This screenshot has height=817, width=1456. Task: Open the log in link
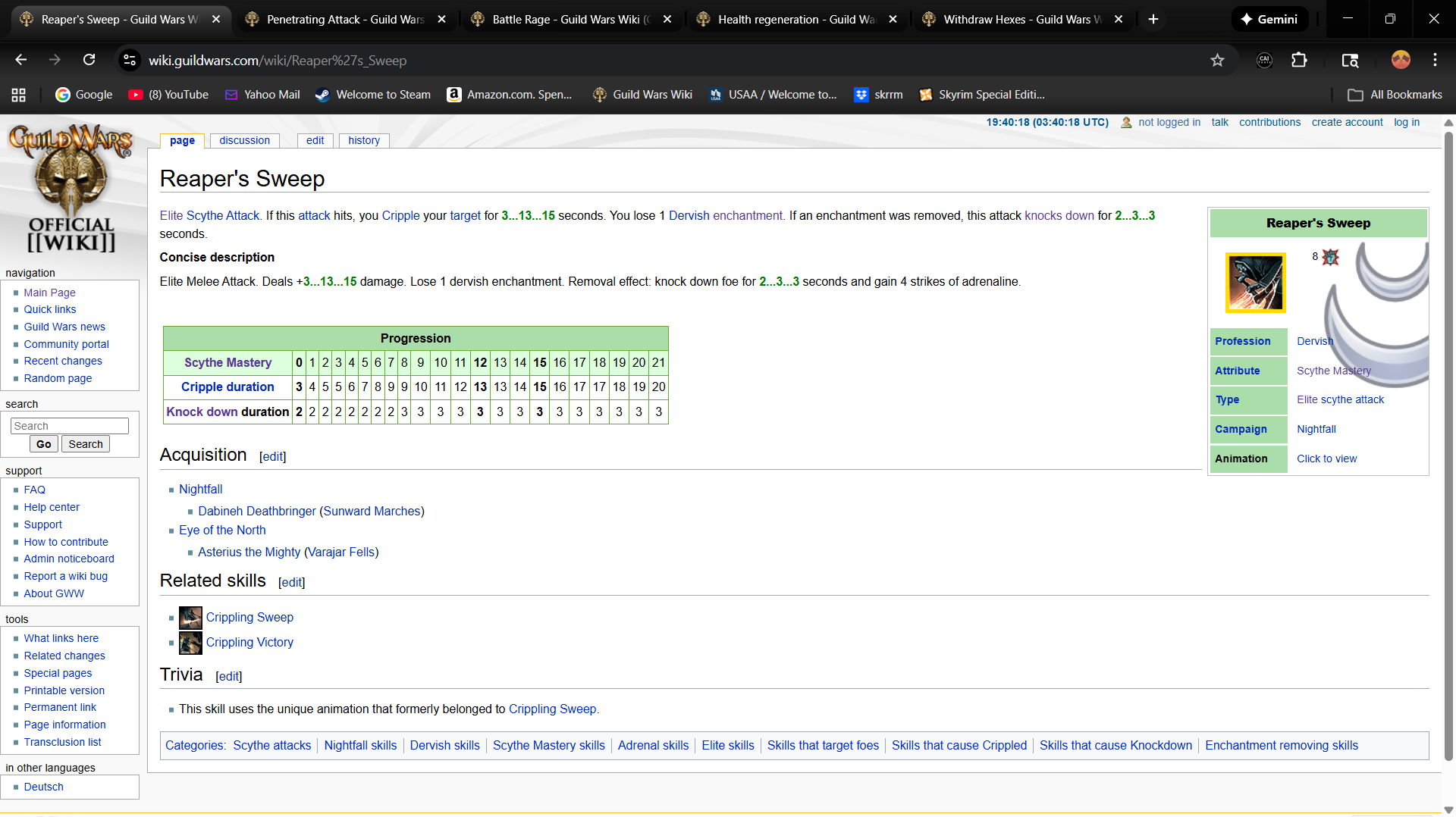(x=1407, y=122)
